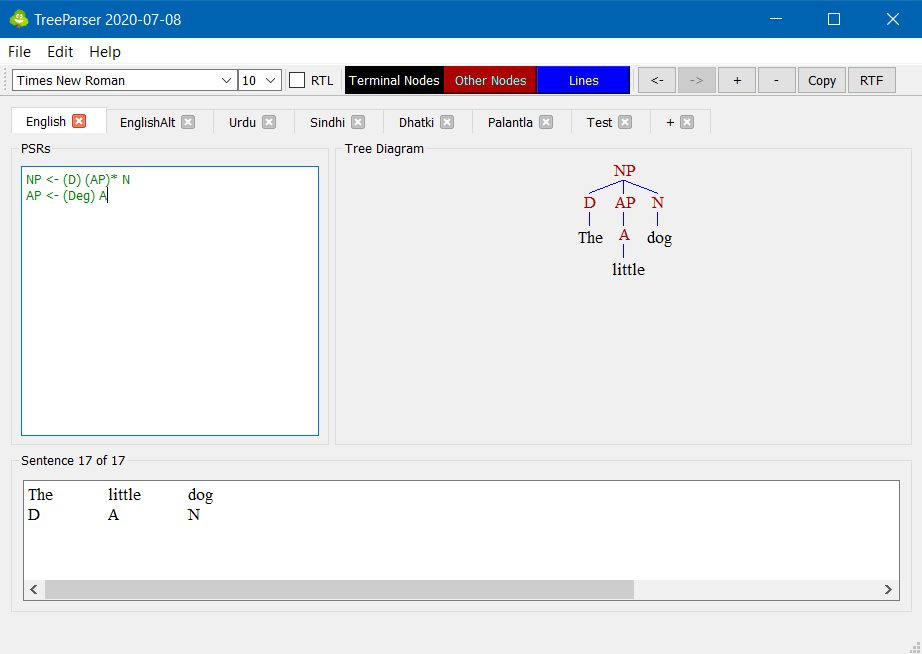The height and width of the screenshot is (654, 922).
Task: Open the font size dropdown
Action: [x=271, y=81]
